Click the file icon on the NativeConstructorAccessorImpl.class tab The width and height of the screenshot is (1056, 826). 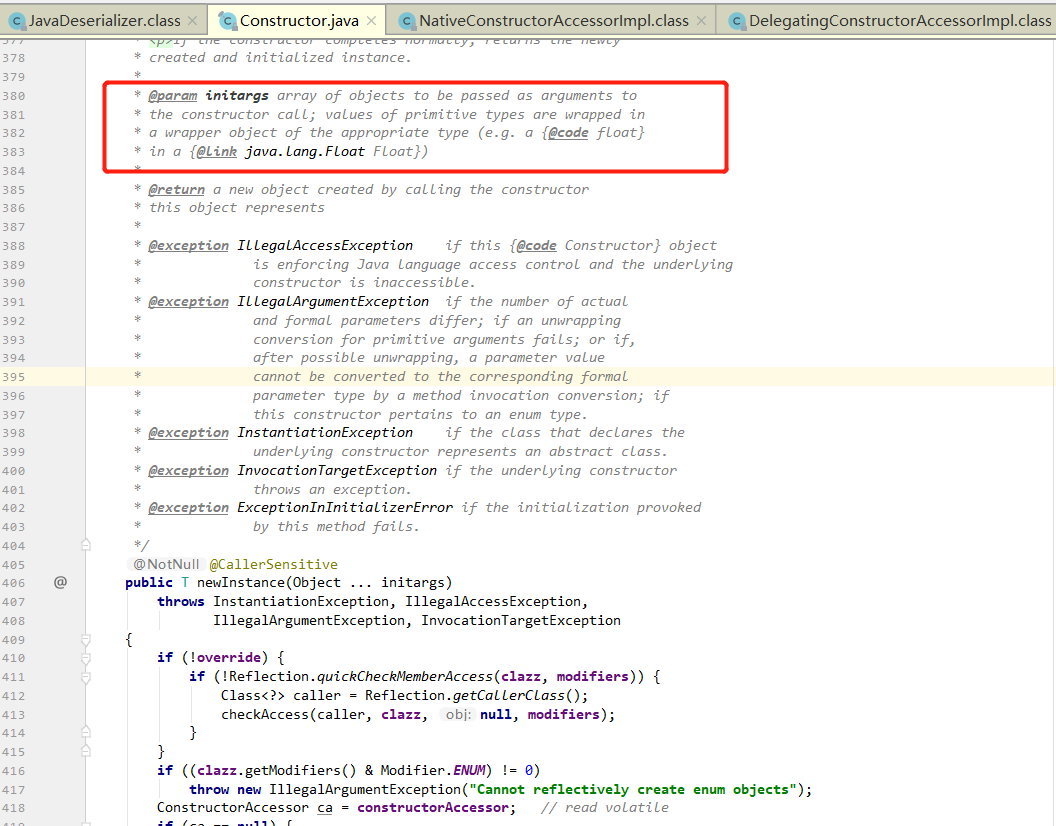point(406,20)
